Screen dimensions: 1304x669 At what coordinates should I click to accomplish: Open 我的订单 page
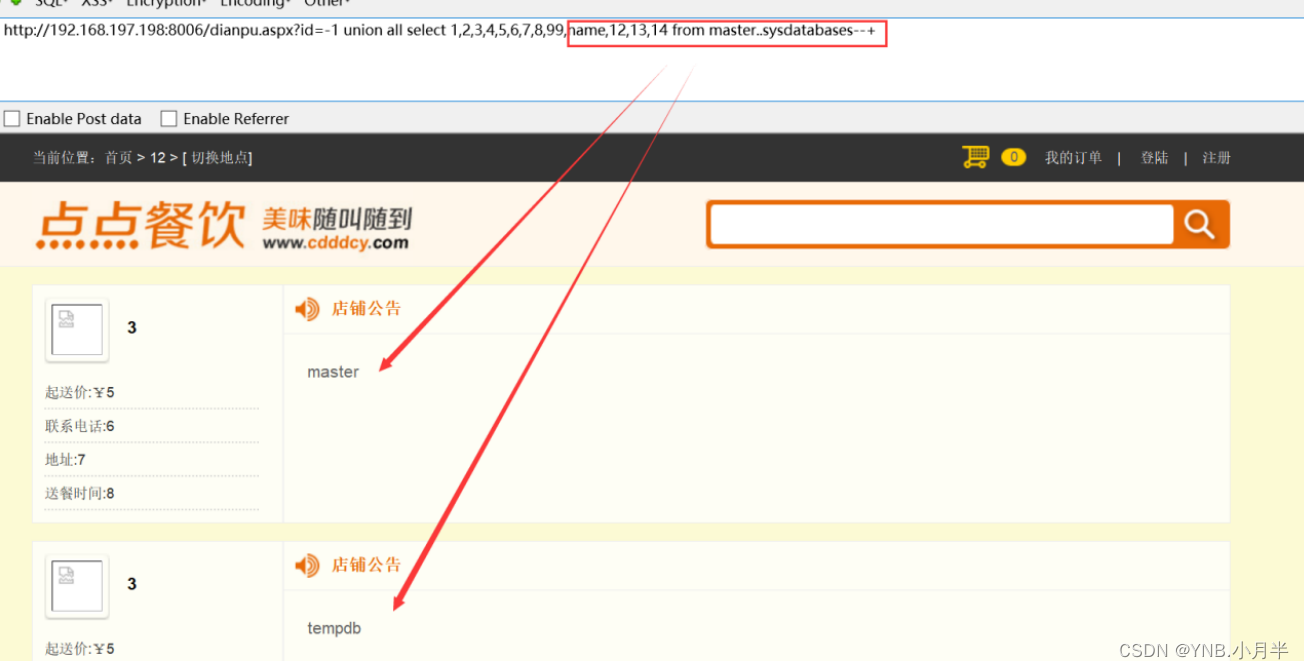(1073, 158)
